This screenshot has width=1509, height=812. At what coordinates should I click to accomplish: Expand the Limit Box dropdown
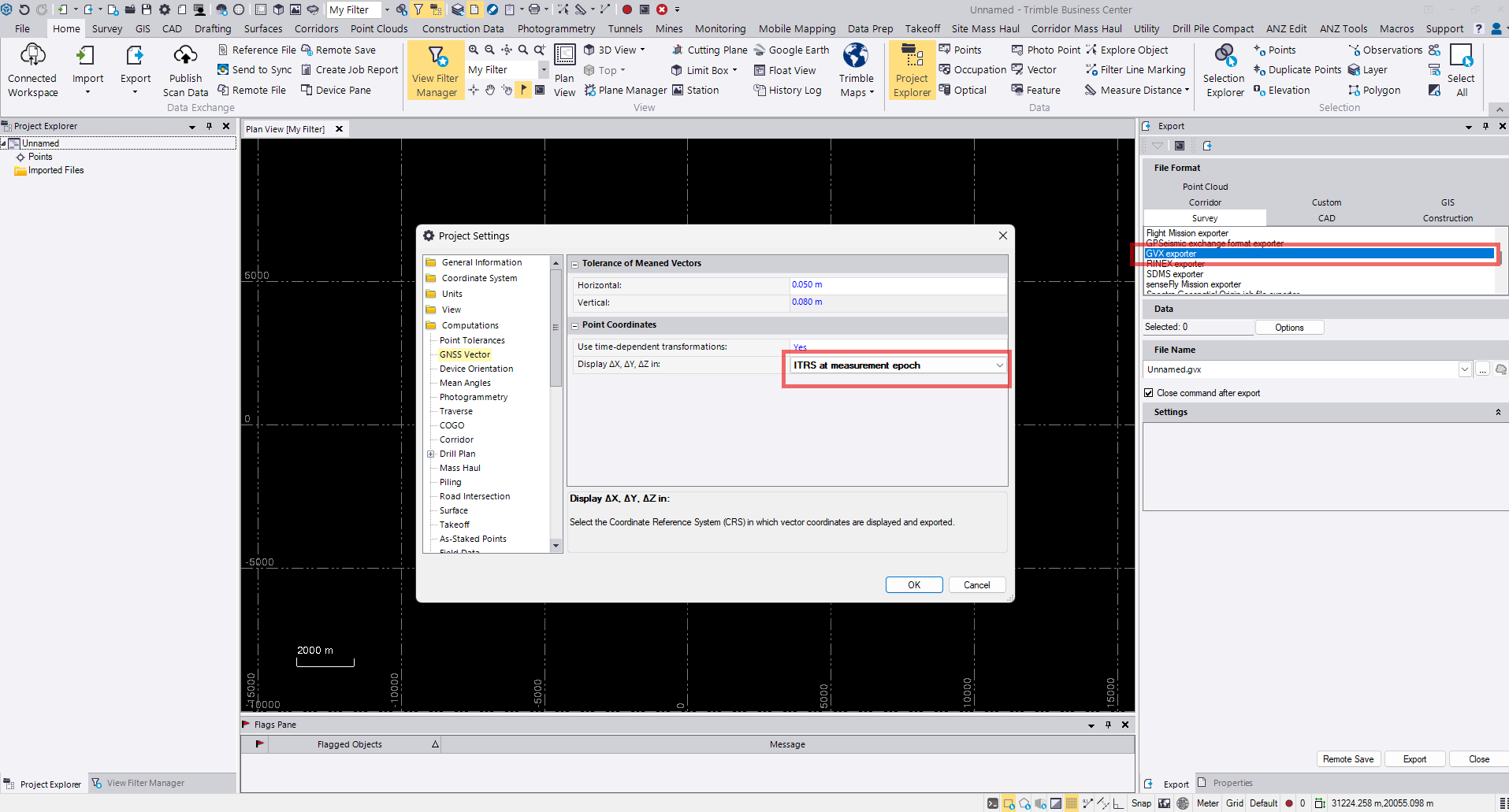pos(734,70)
